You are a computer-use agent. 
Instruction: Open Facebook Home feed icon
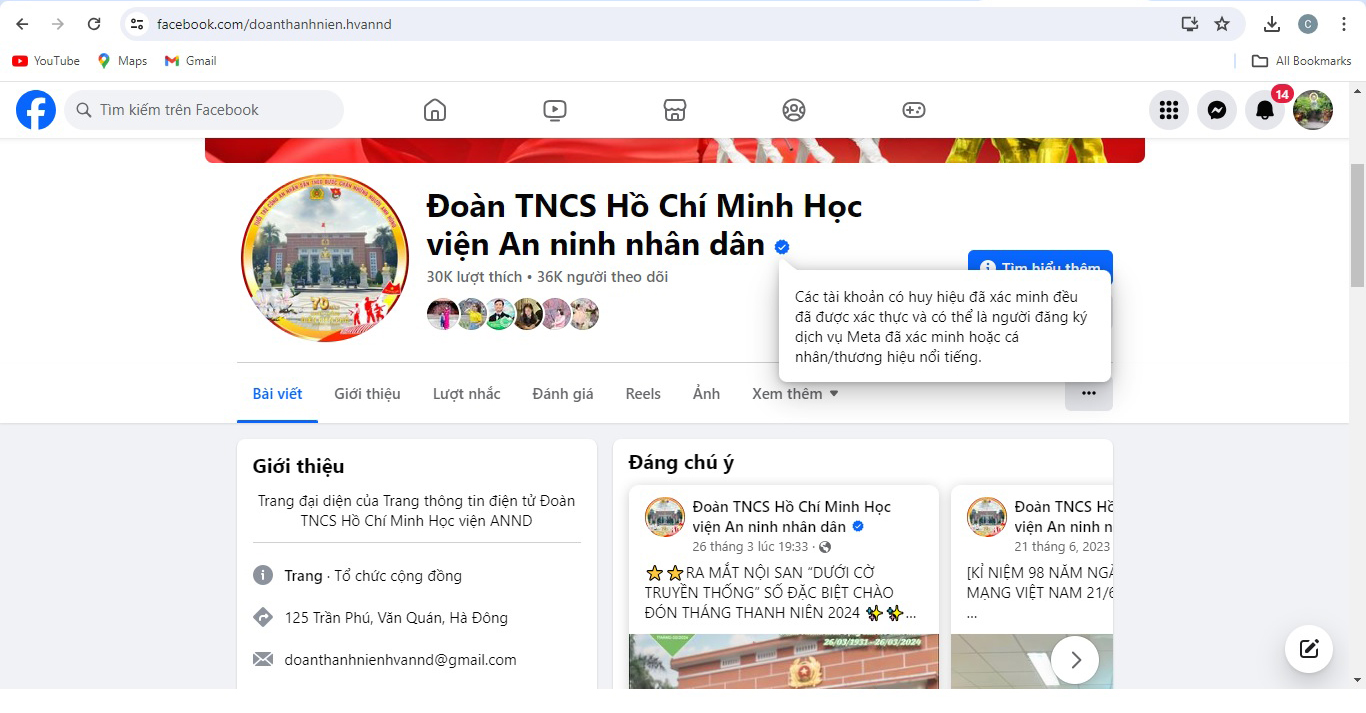(434, 110)
